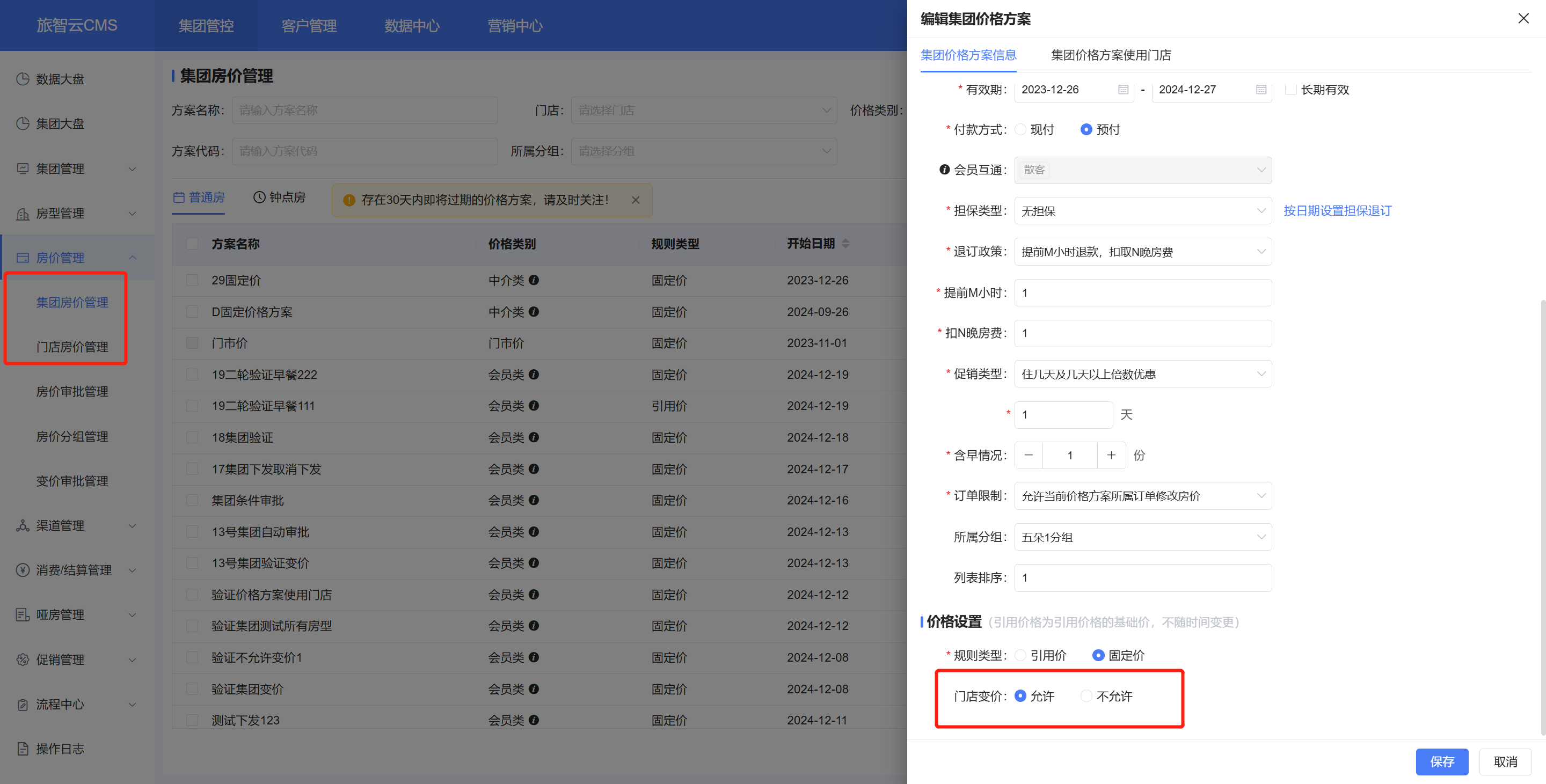This screenshot has height=784, width=1546.
Task: Click the 会员互通 info icon
Action: click(945, 170)
